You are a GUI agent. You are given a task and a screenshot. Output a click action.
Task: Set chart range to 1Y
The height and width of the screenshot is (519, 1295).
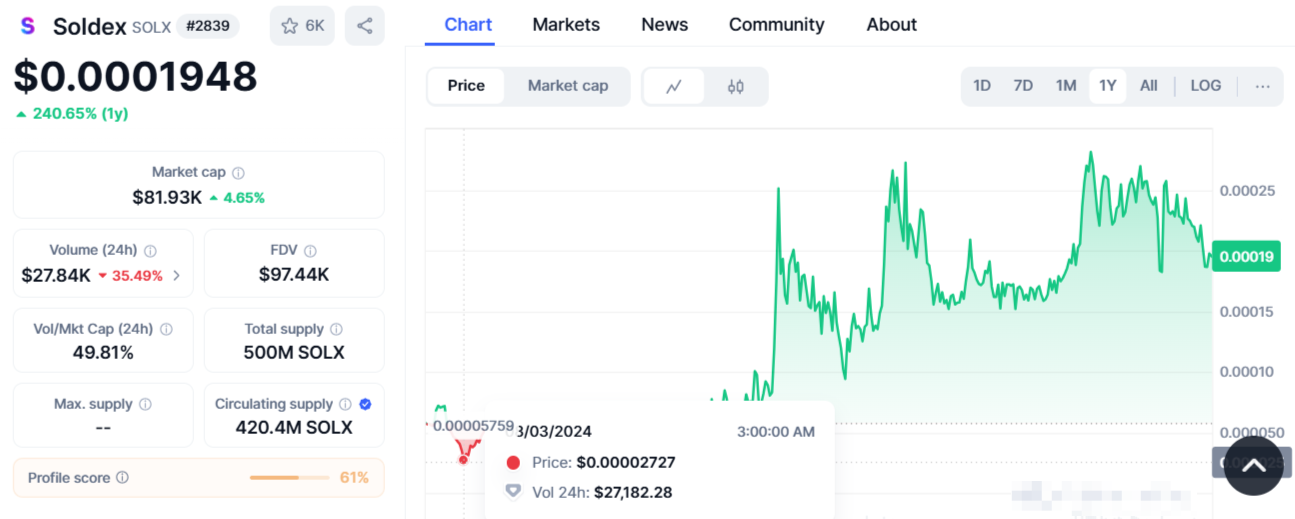coord(1107,86)
